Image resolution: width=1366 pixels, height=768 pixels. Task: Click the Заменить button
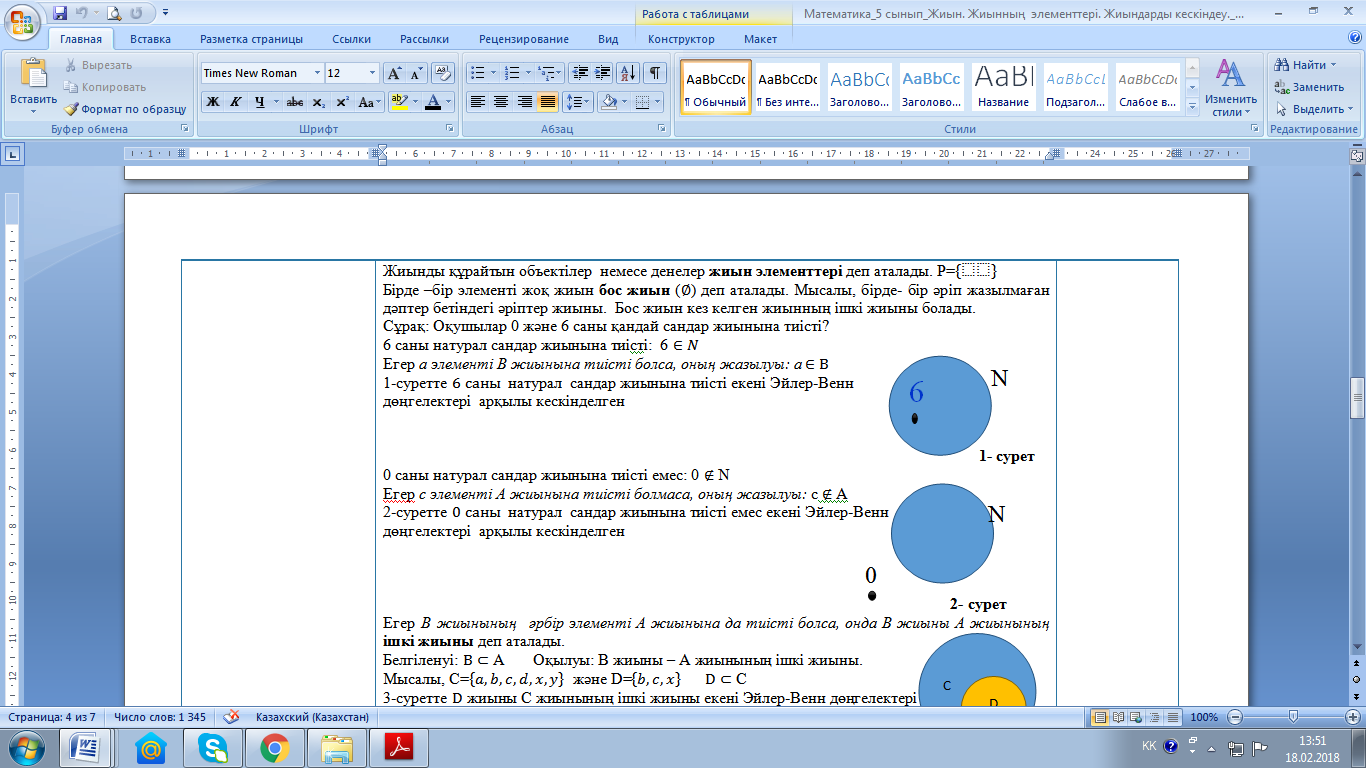[1309, 87]
